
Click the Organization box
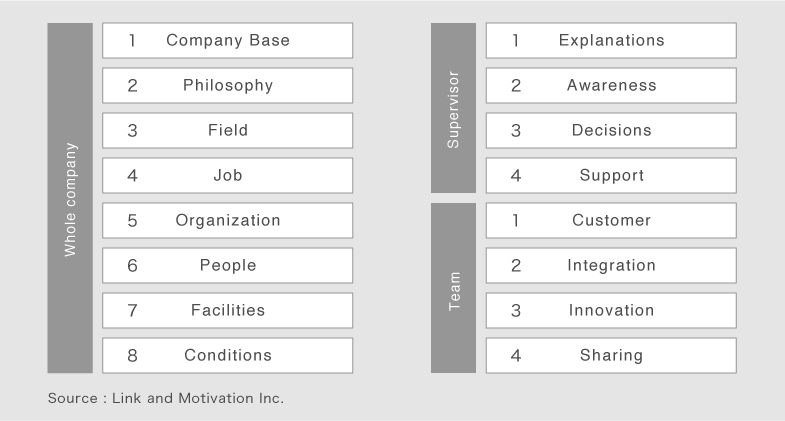click(227, 221)
